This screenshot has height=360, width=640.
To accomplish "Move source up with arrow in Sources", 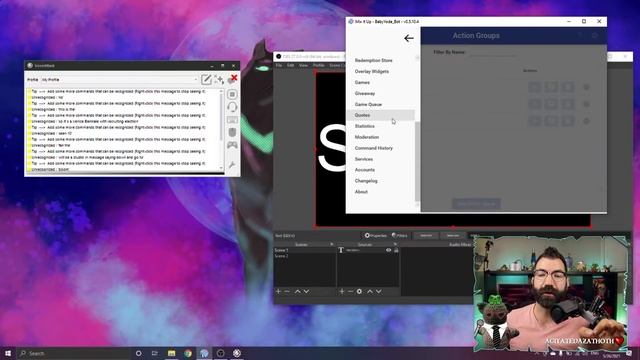I will (370, 291).
